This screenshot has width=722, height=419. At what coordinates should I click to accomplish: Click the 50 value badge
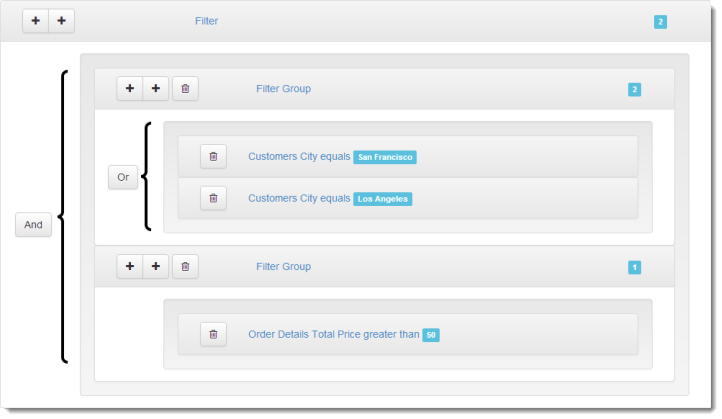[431, 335]
